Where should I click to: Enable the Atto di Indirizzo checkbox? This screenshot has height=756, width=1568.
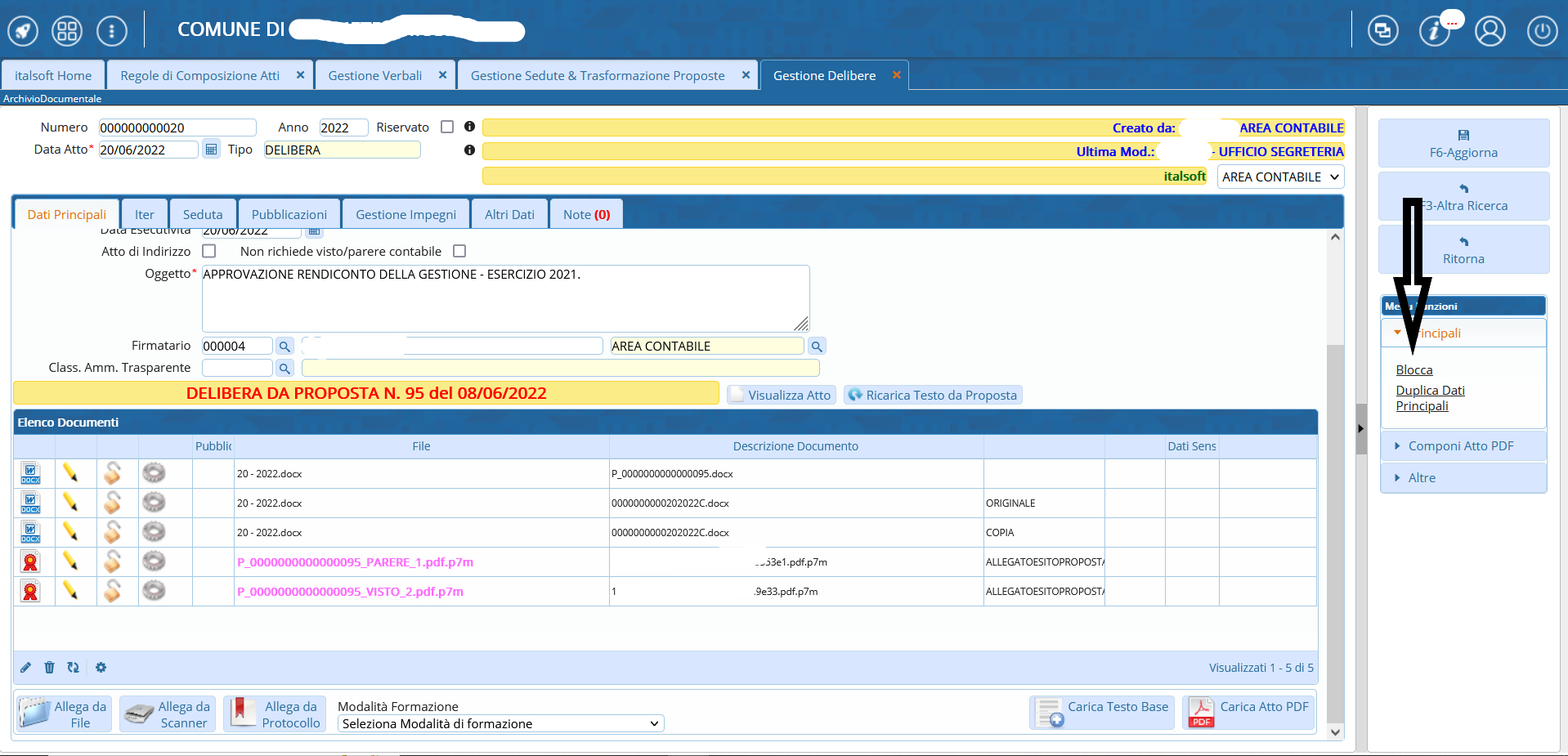click(x=209, y=252)
